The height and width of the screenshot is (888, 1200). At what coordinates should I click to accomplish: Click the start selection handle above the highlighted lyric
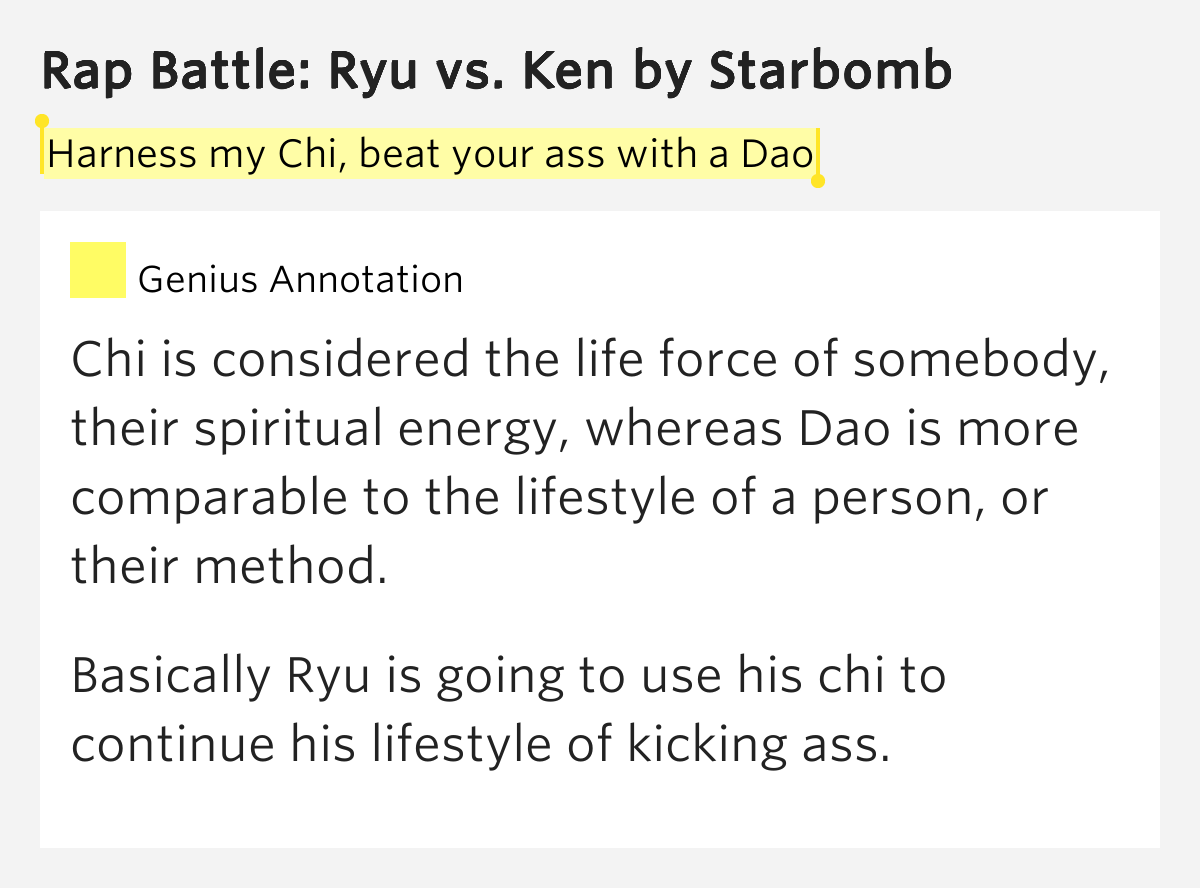(42, 122)
